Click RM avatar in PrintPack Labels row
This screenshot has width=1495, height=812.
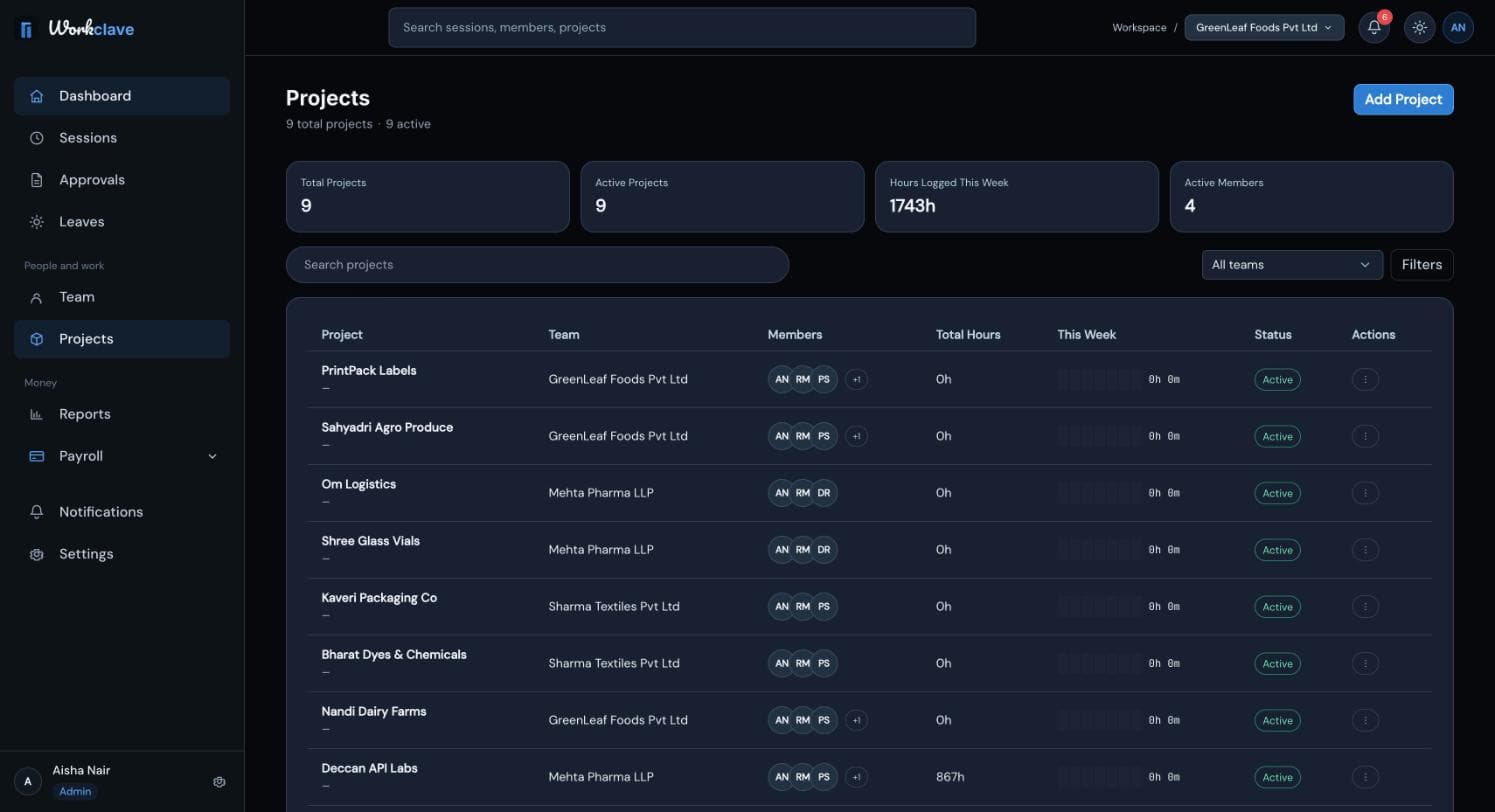click(x=802, y=380)
